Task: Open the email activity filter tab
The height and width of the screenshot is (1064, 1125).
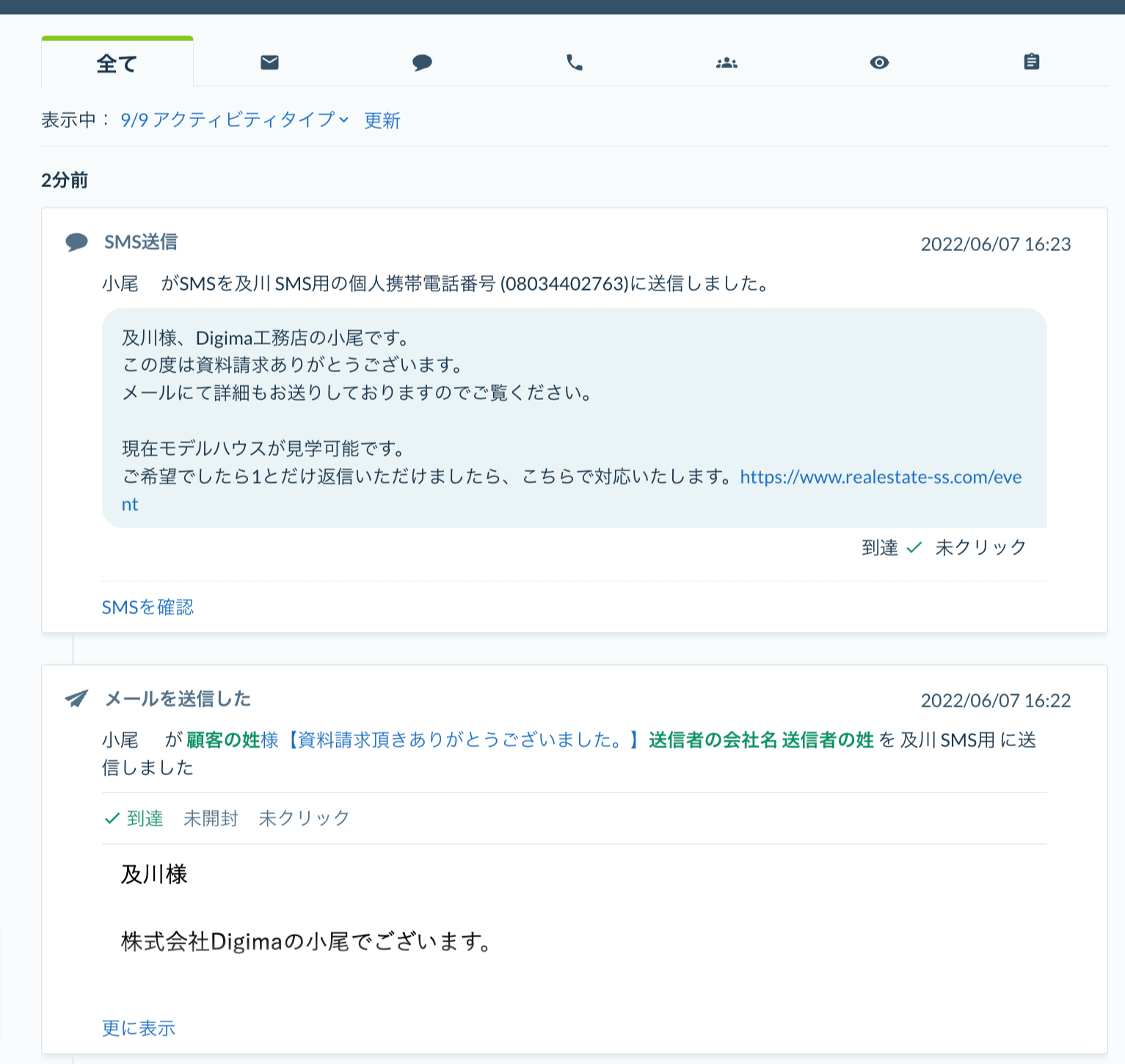Action: point(269,62)
